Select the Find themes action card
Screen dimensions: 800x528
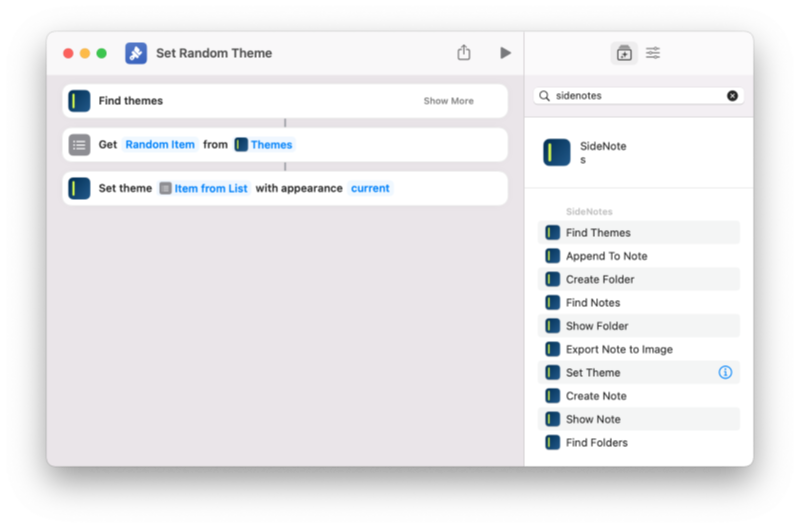[285, 101]
